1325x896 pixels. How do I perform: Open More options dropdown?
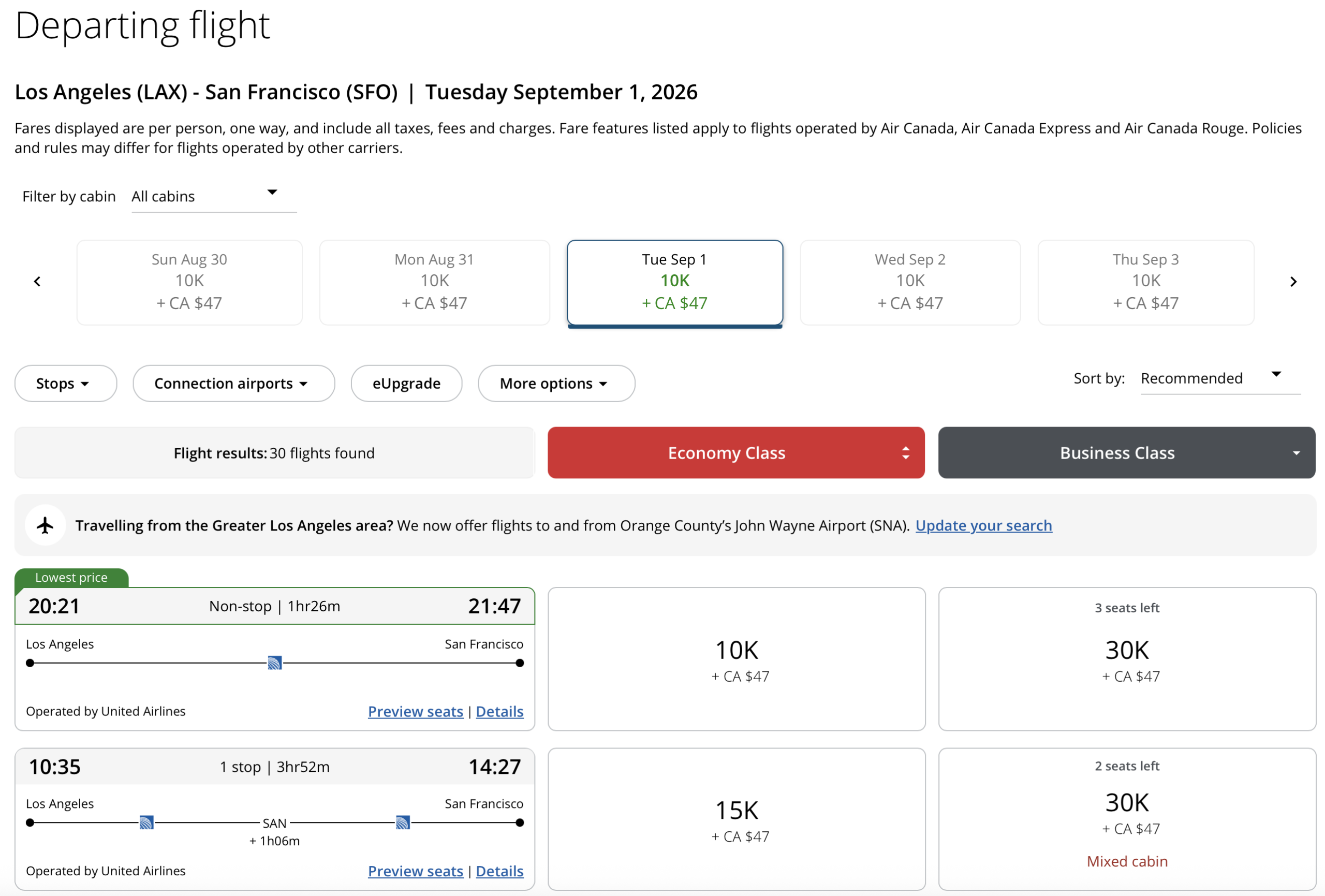point(556,383)
